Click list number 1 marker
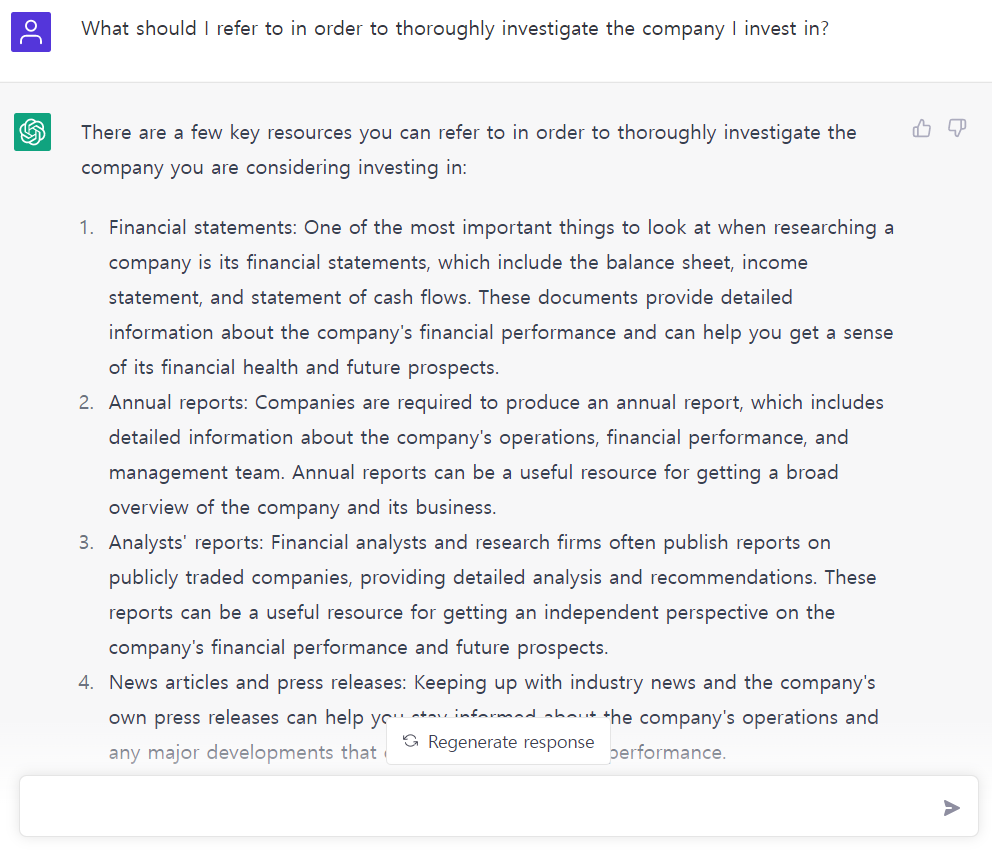Viewport: 992px width, 851px height. [86, 228]
